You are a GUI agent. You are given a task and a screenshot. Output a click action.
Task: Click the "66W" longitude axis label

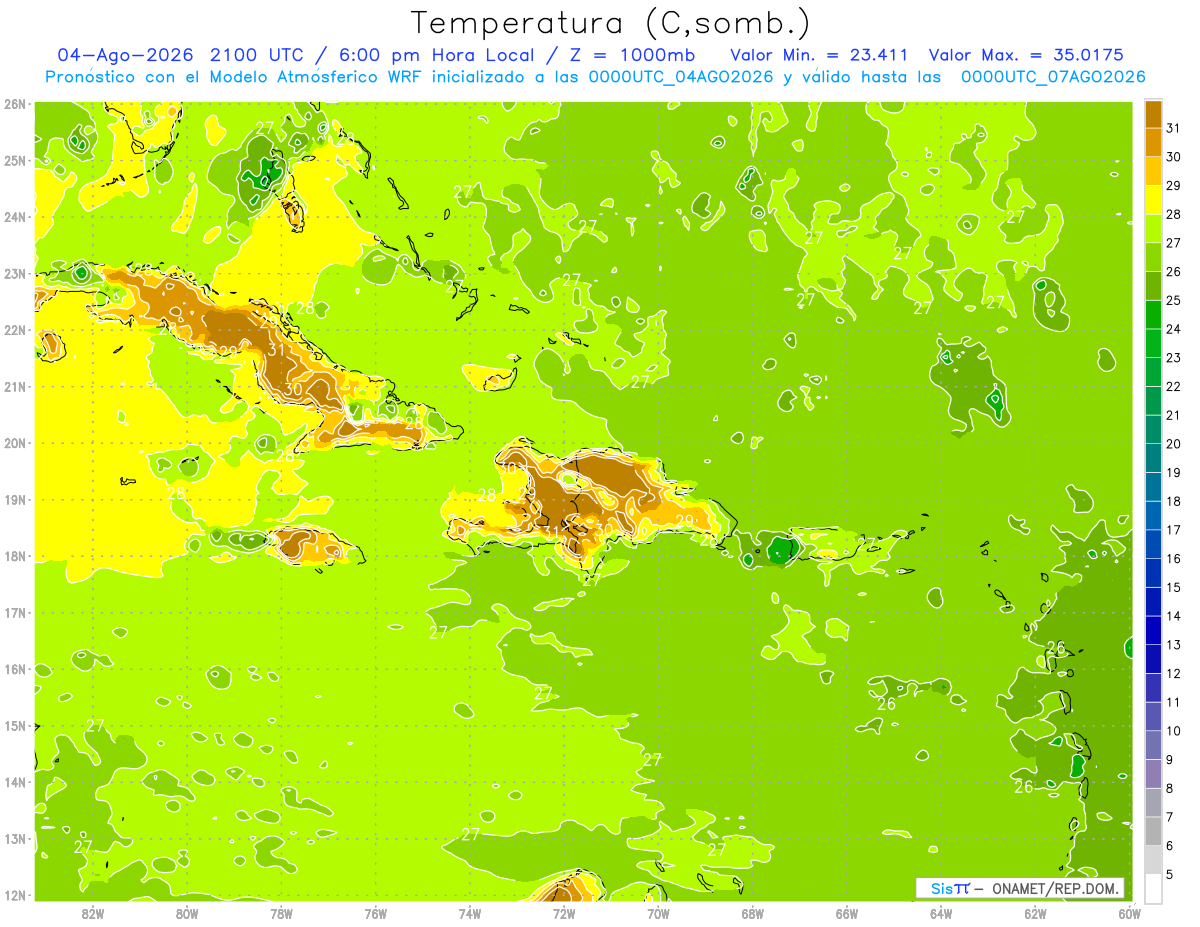(846, 913)
